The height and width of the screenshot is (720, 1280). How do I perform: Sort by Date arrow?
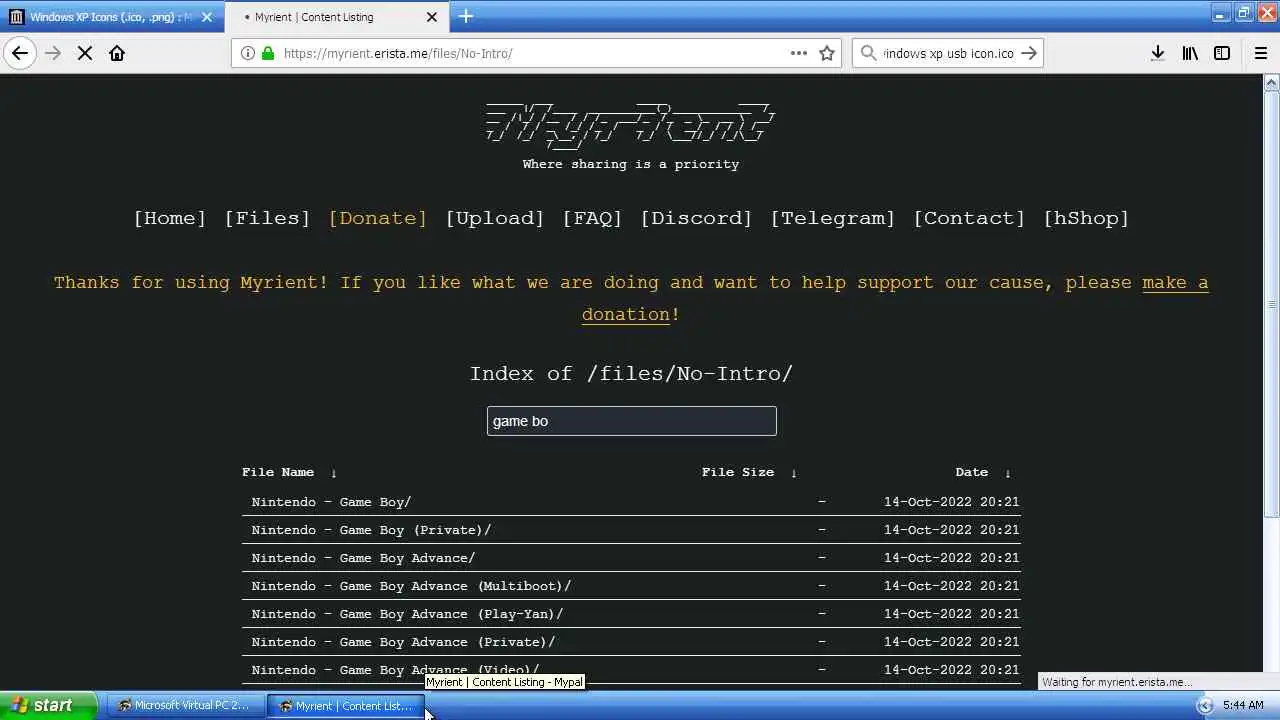(x=1008, y=473)
